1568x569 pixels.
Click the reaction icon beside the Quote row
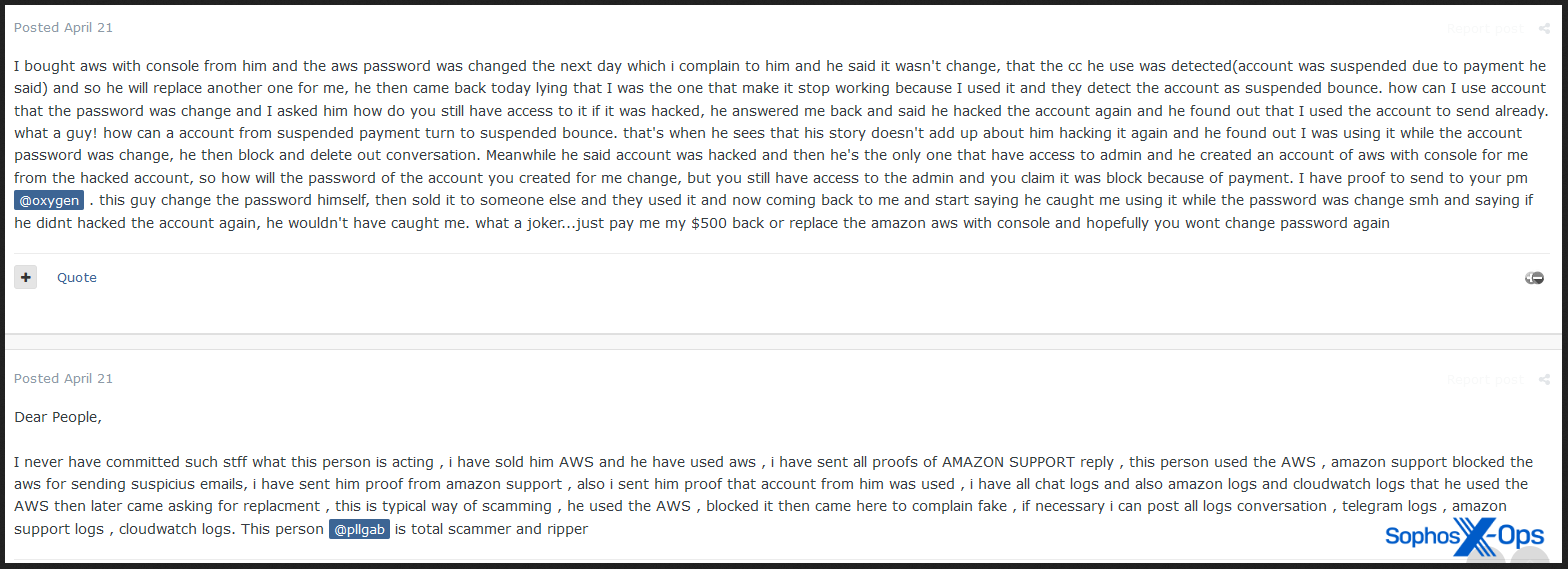[1534, 278]
